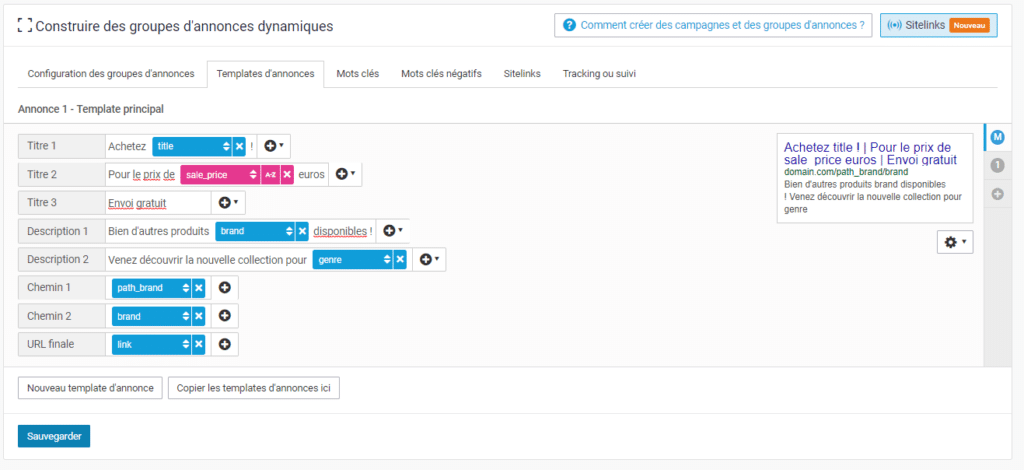Screen dimensions: 1024x470
Task: Click 'Bien d'autres produits' text in Description 1
Action: (159, 231)
